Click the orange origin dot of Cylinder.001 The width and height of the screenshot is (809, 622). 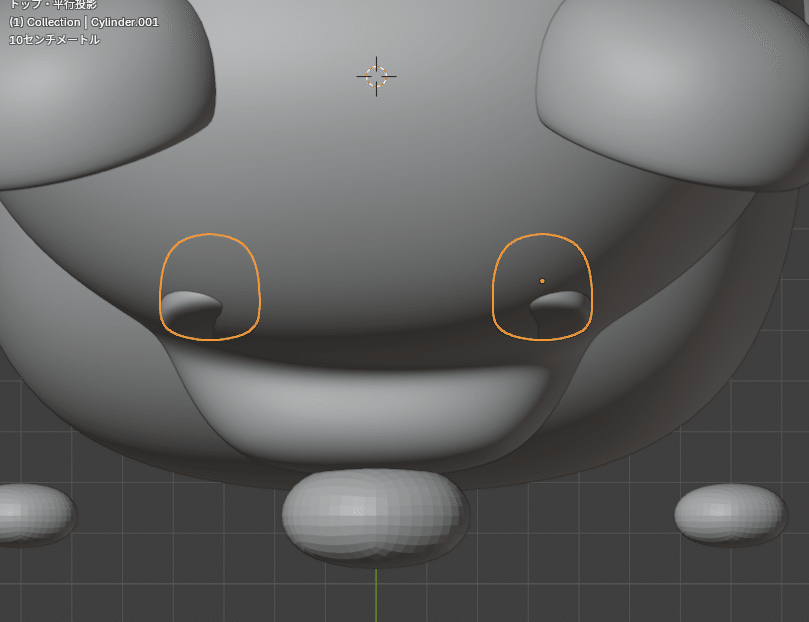[542, 281]
